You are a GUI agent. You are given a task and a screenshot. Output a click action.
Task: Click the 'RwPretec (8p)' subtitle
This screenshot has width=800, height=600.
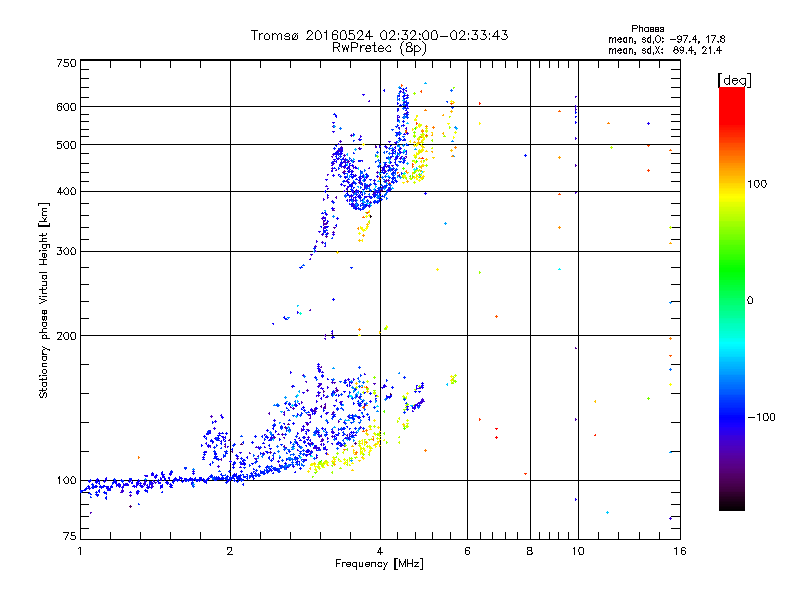tap(379, 48)
